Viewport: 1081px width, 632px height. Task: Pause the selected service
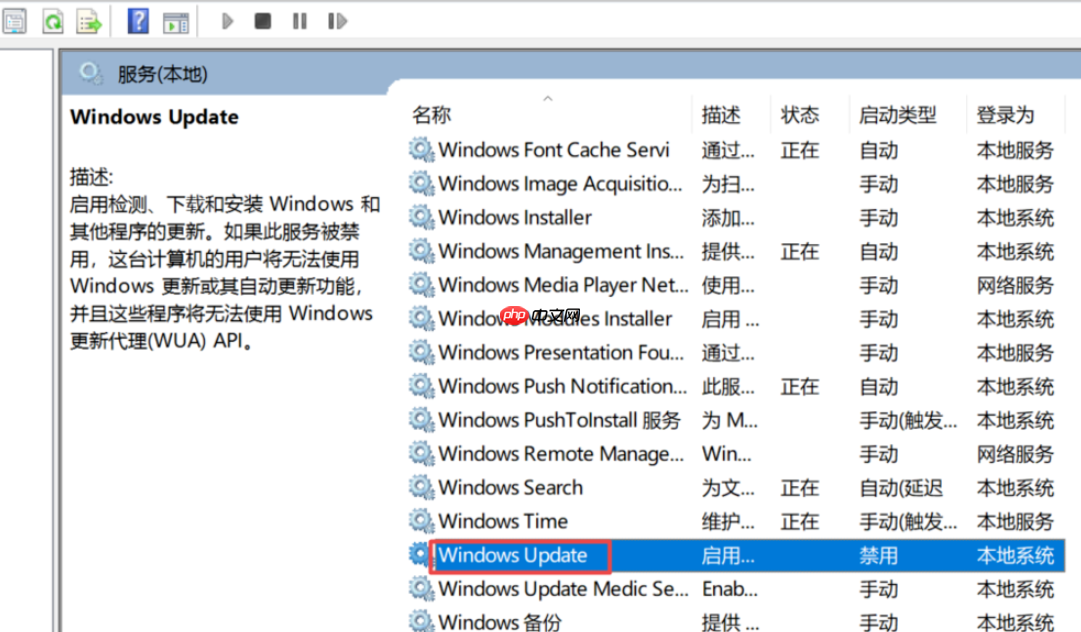click(299, 20)
